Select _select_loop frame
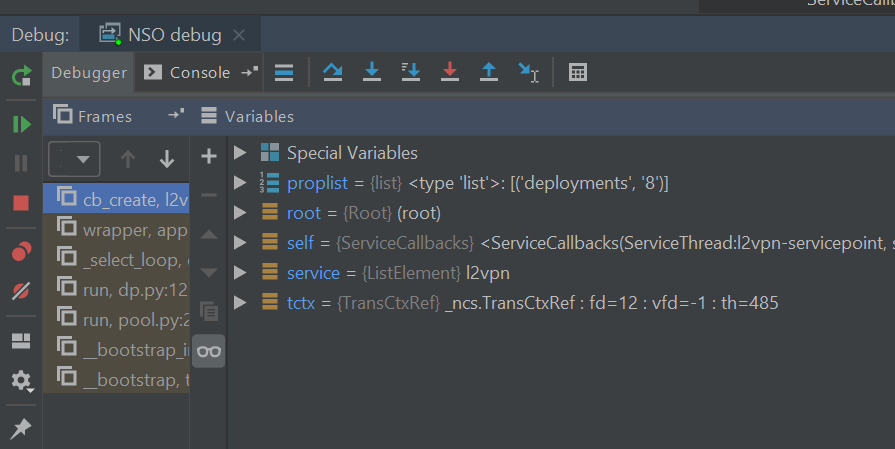This screenshot has width=895, height=449. click(116, 258)
